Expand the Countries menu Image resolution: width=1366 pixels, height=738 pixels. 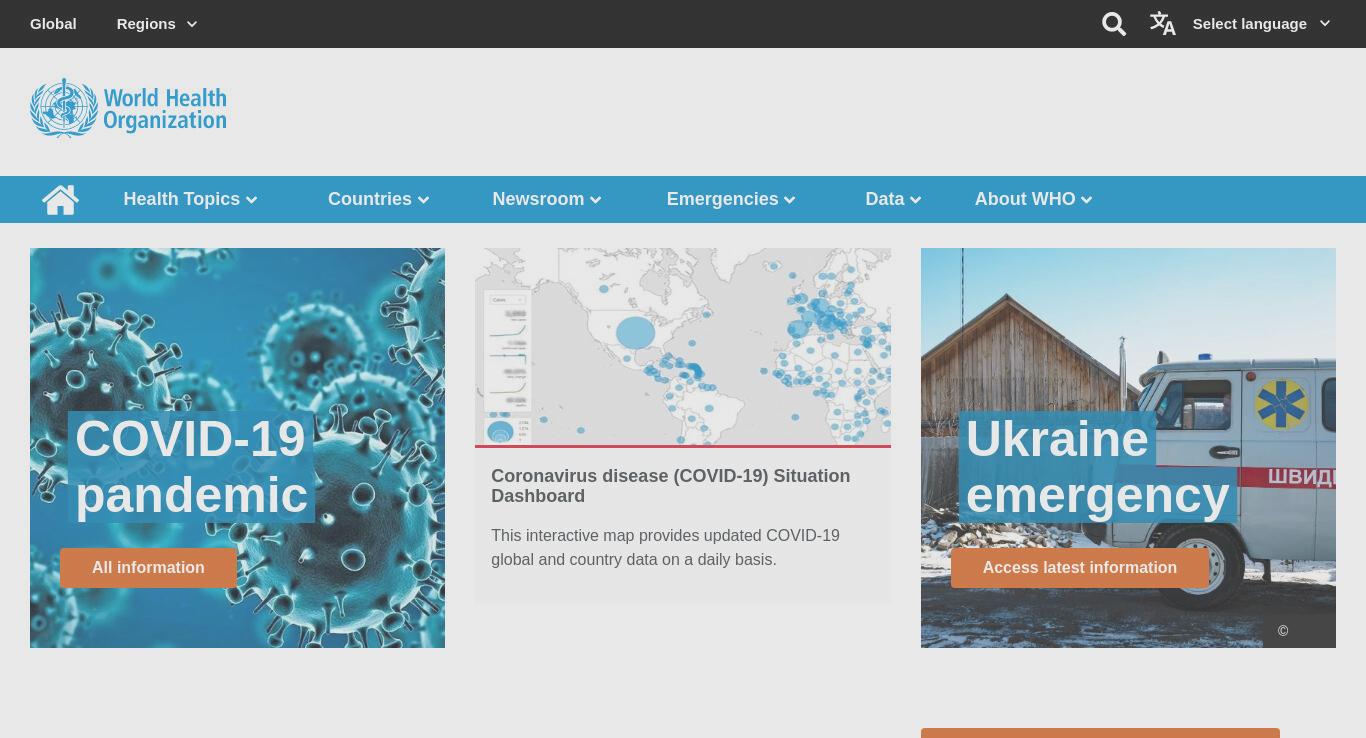point(378,199)
